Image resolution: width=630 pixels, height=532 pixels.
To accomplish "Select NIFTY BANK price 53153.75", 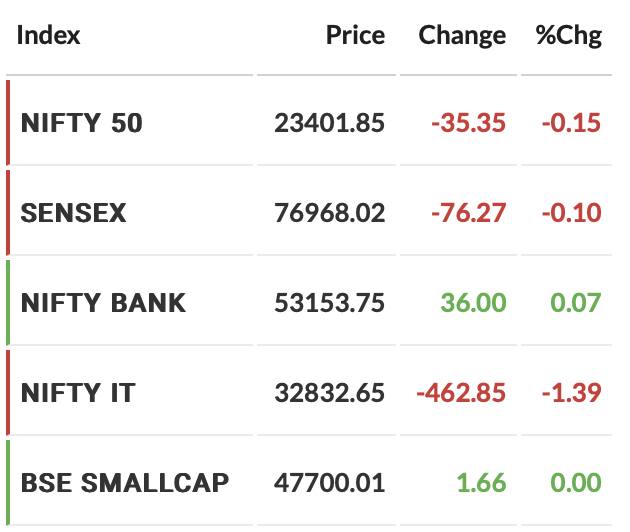I will point(329,303).
